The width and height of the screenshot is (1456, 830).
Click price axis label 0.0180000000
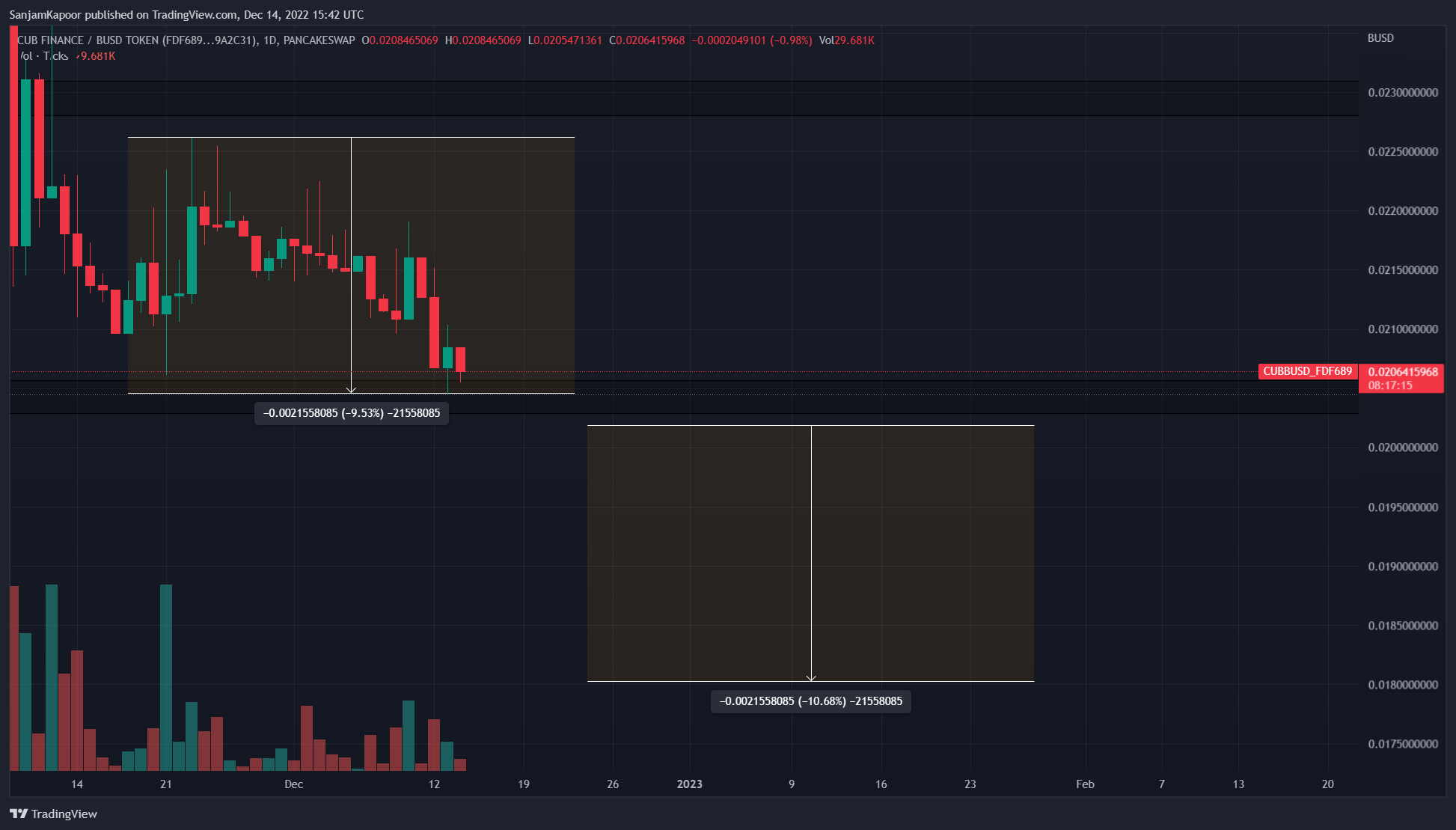click(1403, 685)
